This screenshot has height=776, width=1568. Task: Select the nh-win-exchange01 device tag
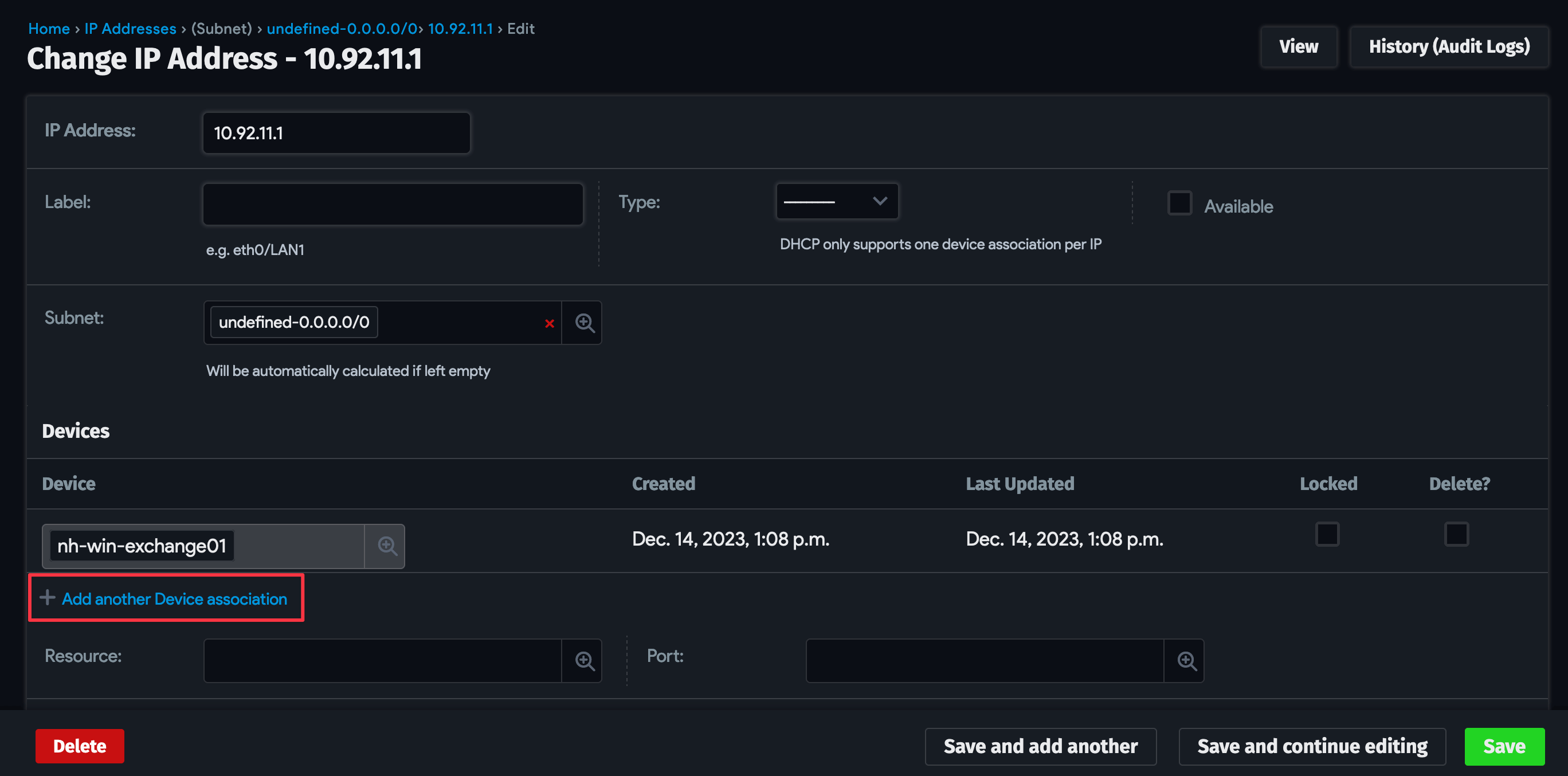click(x=142, y=546)
